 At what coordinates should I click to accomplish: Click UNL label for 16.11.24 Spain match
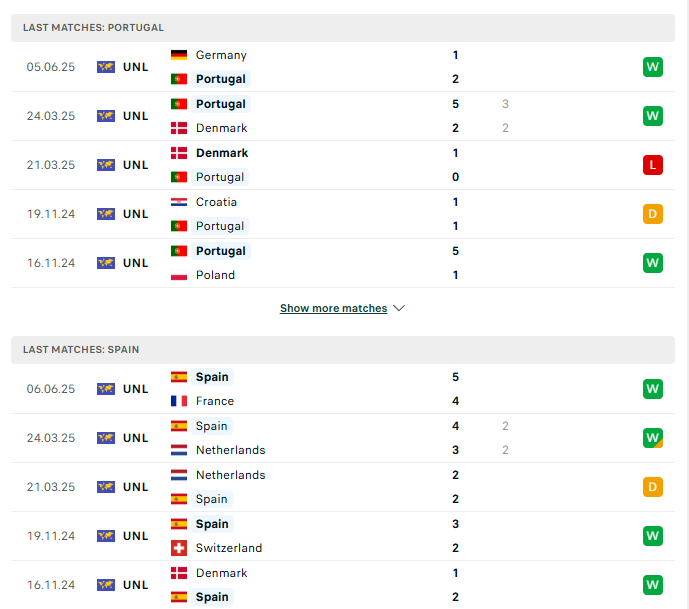point(135,585)
